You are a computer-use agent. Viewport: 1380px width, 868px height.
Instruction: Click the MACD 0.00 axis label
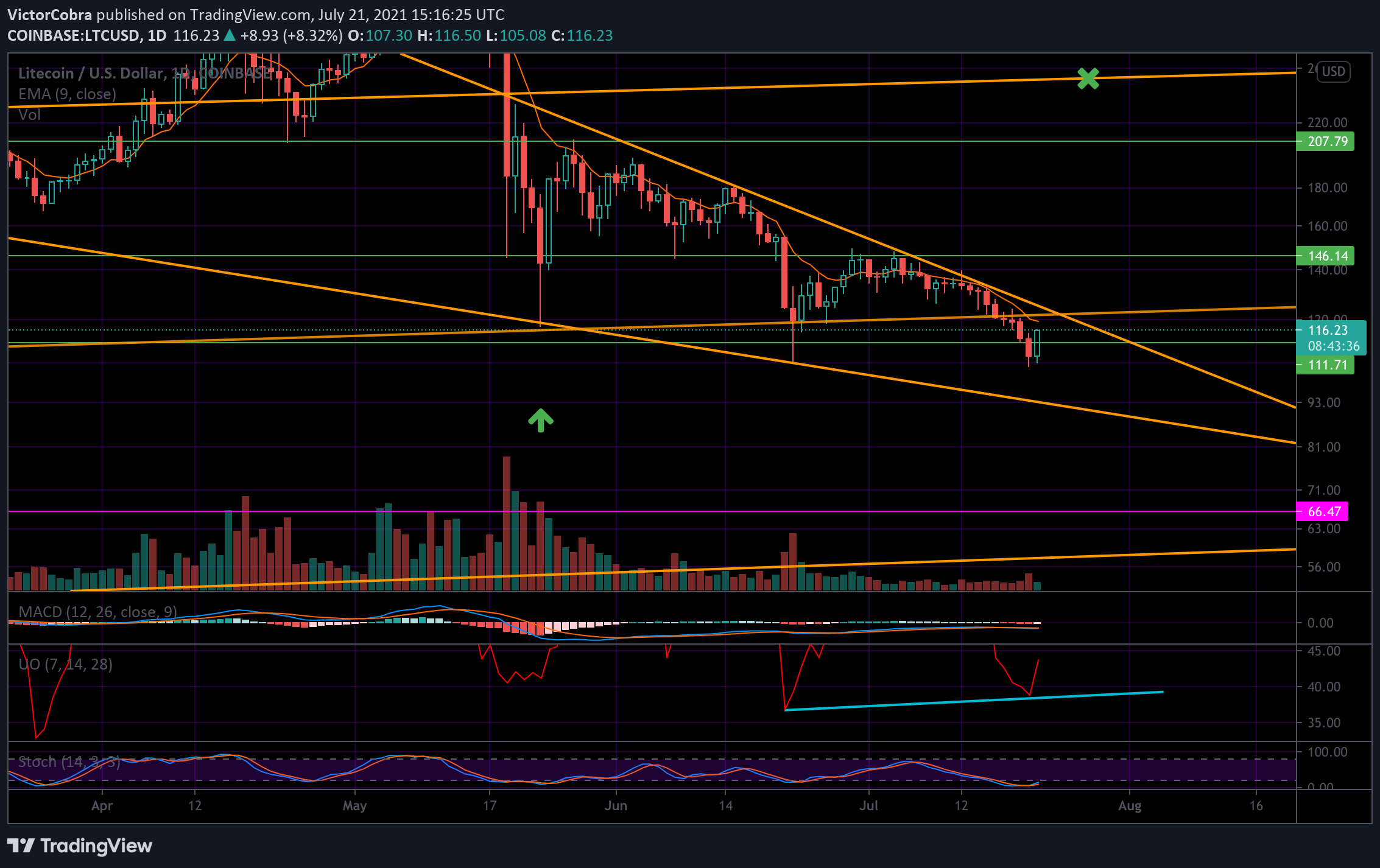(x=1320, y=623)
